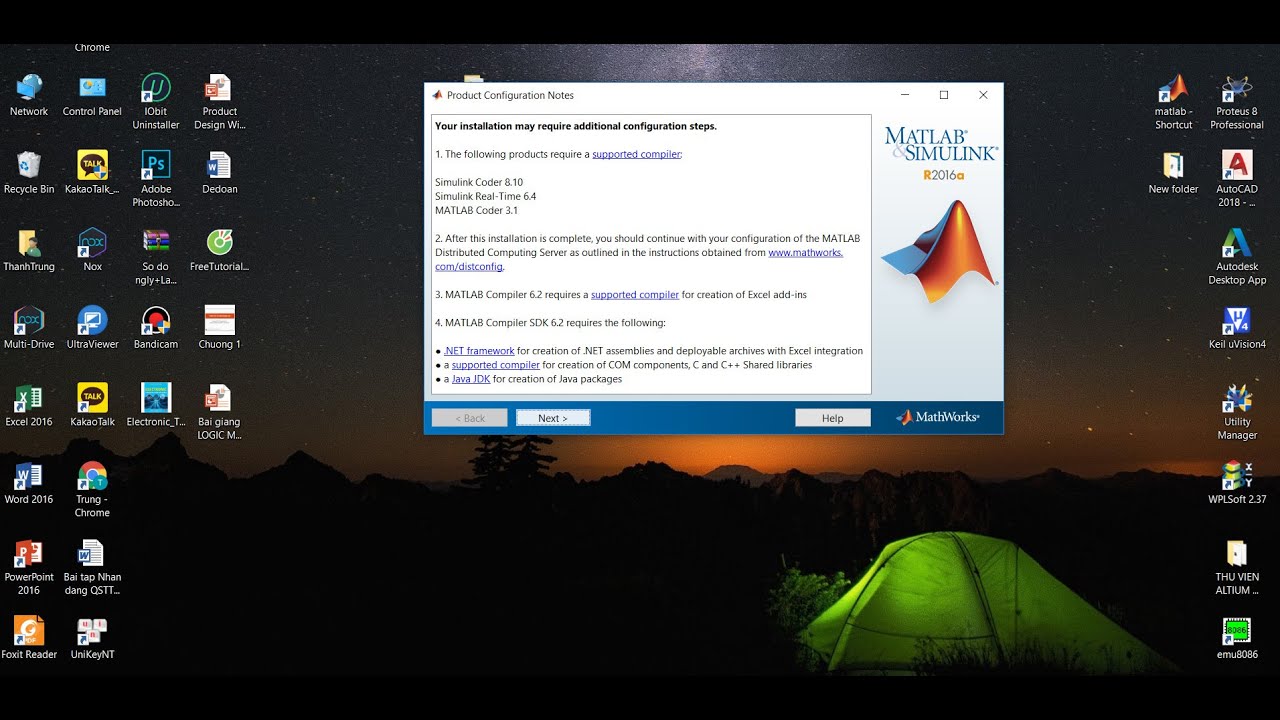
Task: Click the Help button in installer
Action: (x=833, y=418)
